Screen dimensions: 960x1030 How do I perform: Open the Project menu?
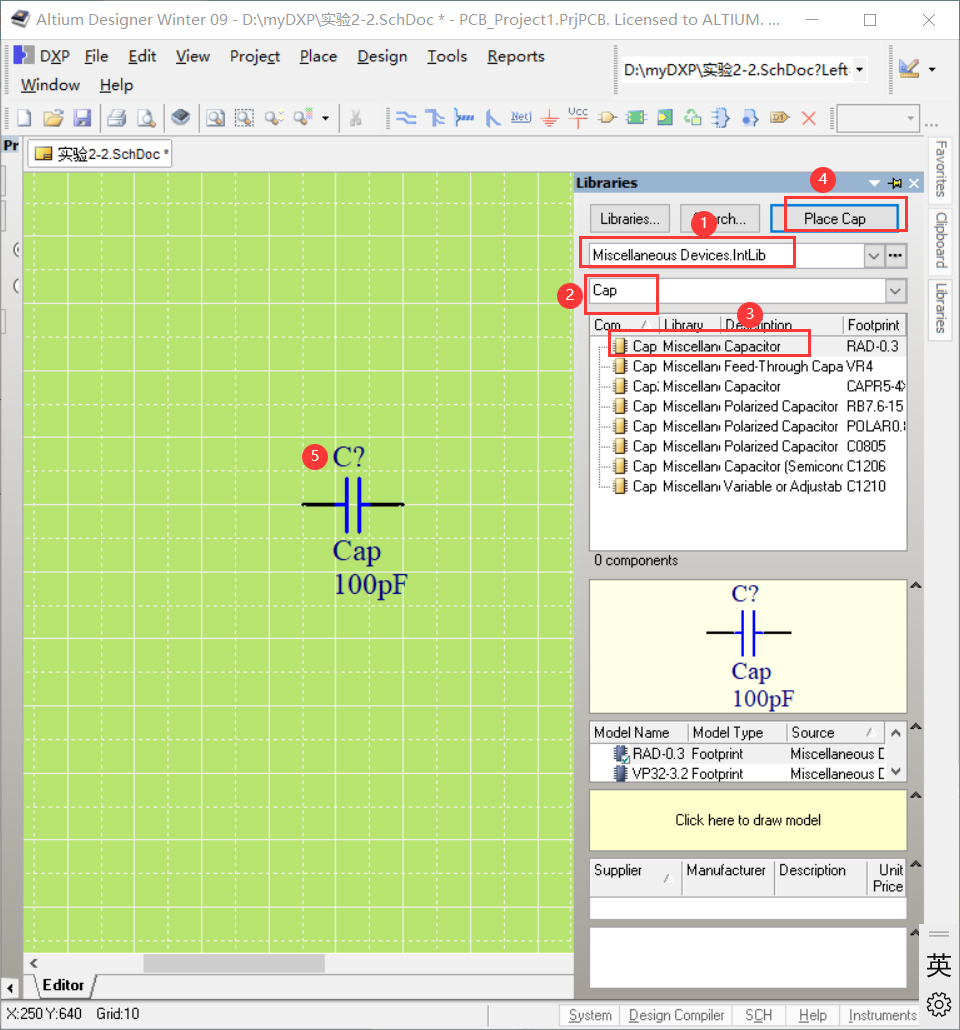[x=255, y=56]
